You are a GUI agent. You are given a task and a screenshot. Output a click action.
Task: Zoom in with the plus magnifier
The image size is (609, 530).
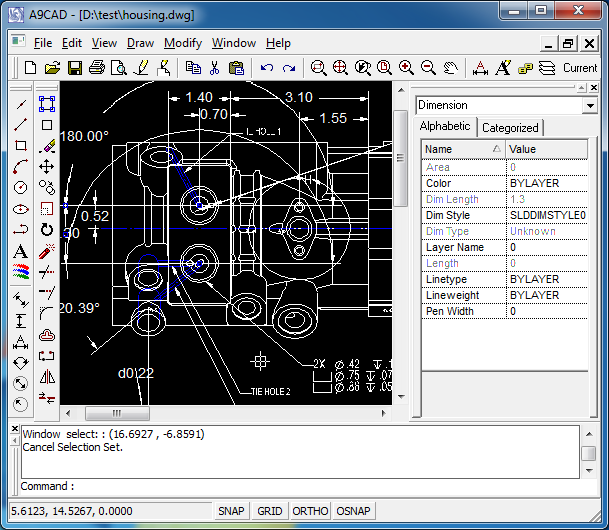point(406,68)
